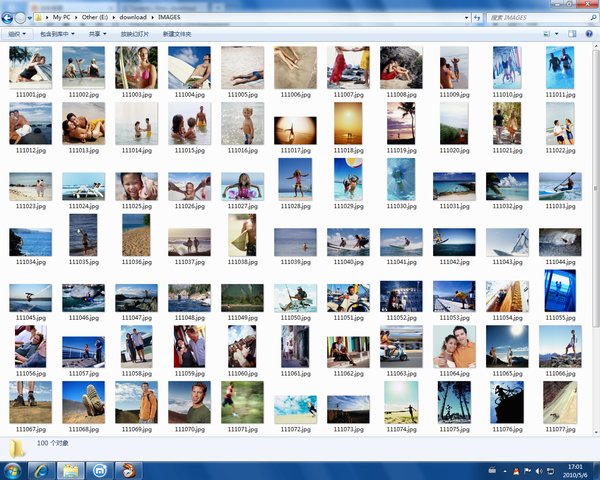The width and height of the screenshot is (600, 480).
Task: Open the view options dropdown arrow
Action: coord(556,34)
